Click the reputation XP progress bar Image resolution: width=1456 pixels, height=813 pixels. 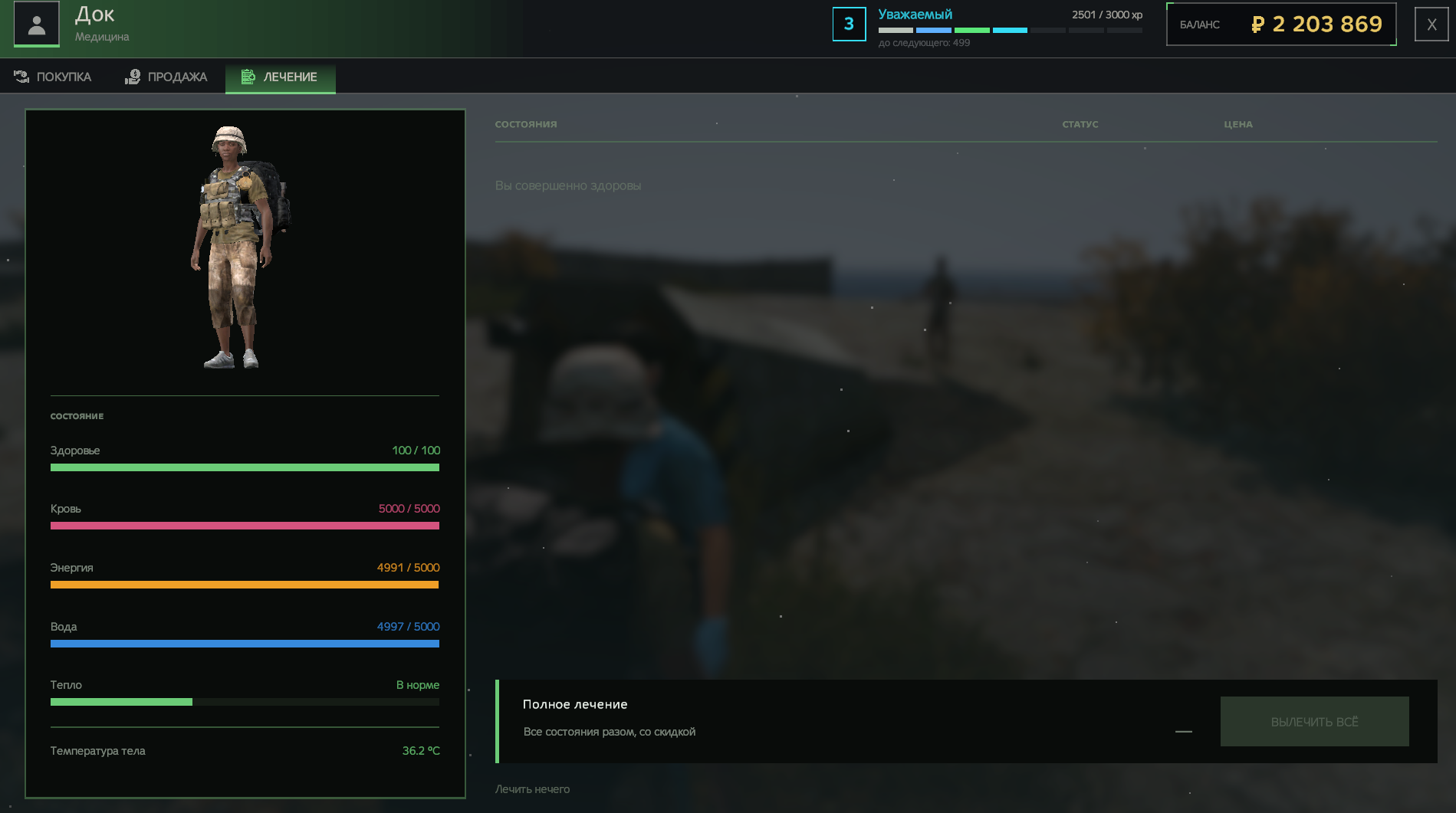[x=1010, y=31]
